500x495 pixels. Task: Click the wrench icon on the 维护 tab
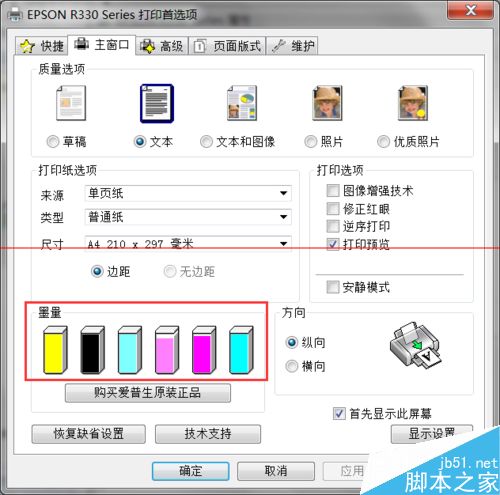click(x=279, y=46)
